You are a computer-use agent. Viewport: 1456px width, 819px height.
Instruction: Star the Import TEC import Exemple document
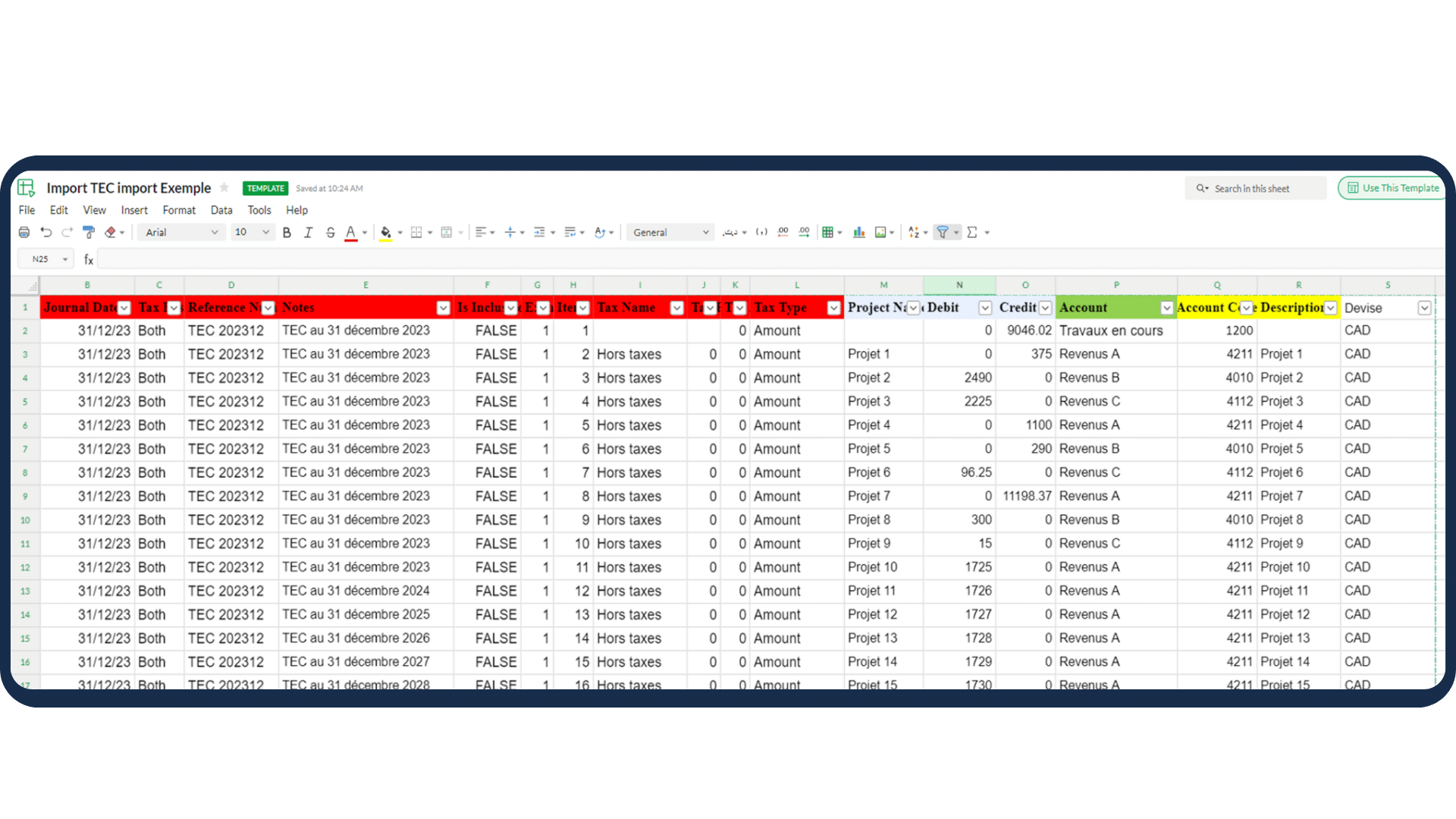click(224, 188)
